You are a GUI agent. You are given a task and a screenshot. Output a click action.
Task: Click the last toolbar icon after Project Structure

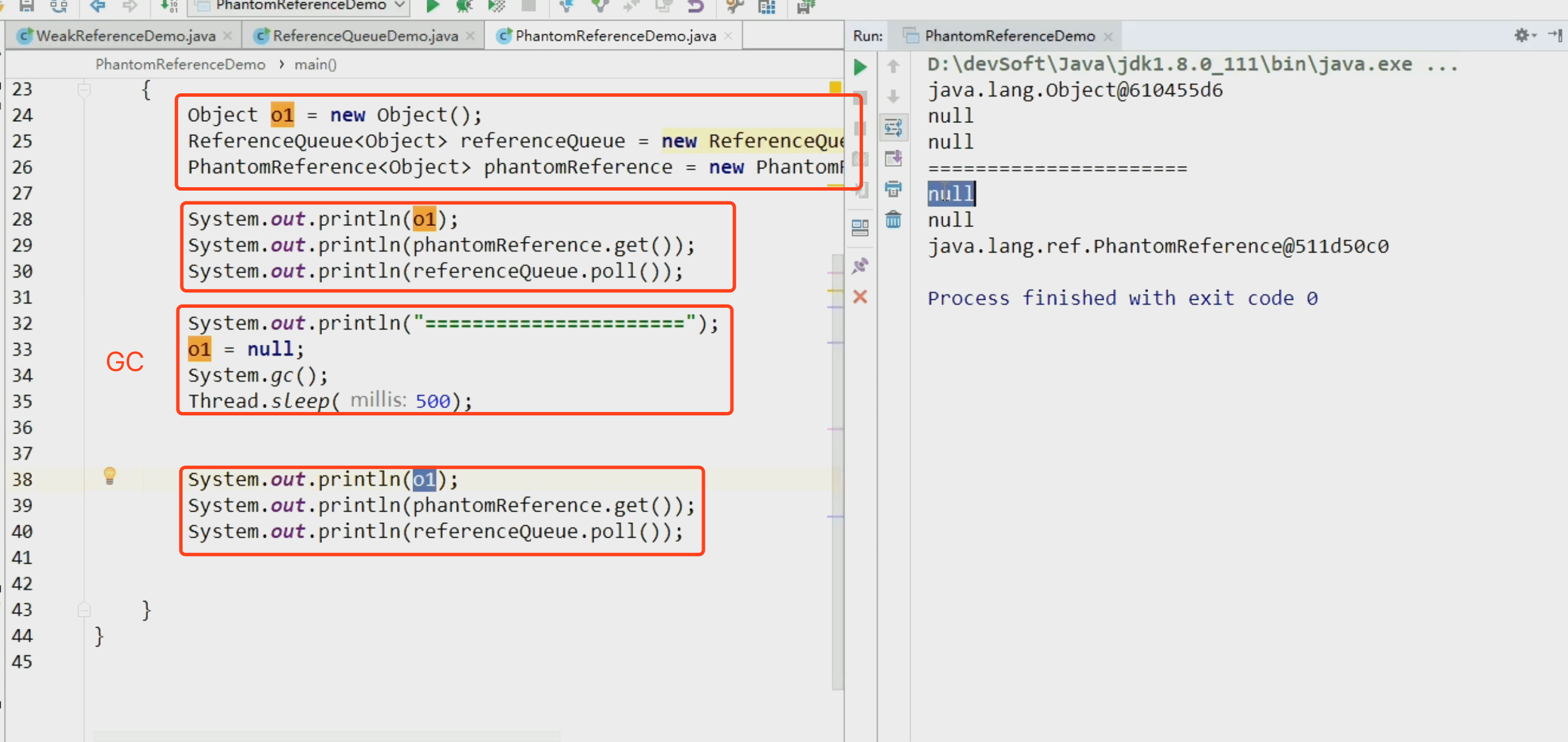click(x=805, y=6)
